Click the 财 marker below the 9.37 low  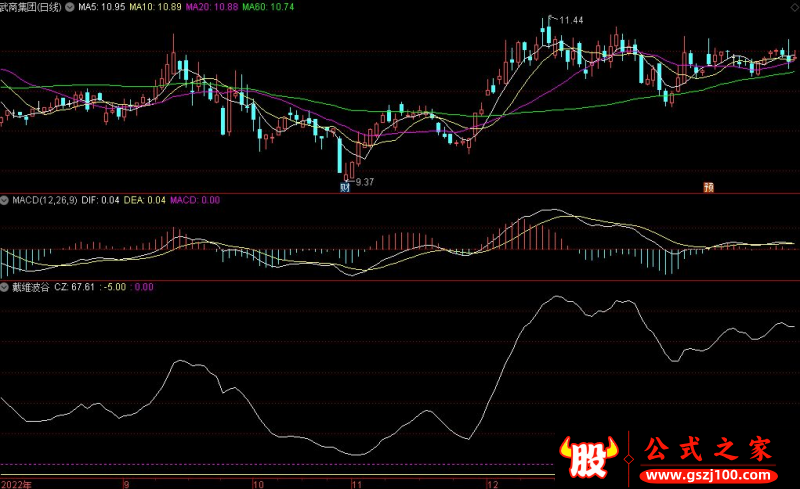pyautogui.click(x=345, y=187)
